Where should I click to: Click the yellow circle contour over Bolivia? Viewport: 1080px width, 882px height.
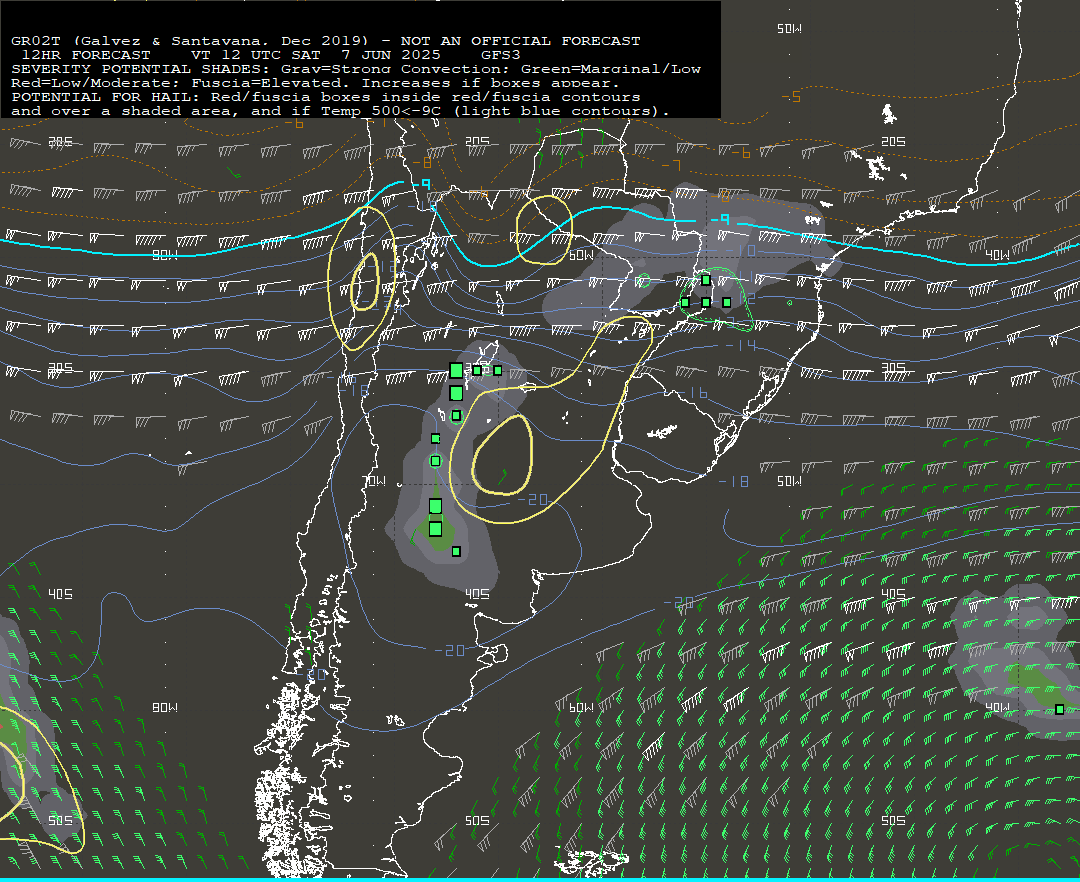[544, 230]
